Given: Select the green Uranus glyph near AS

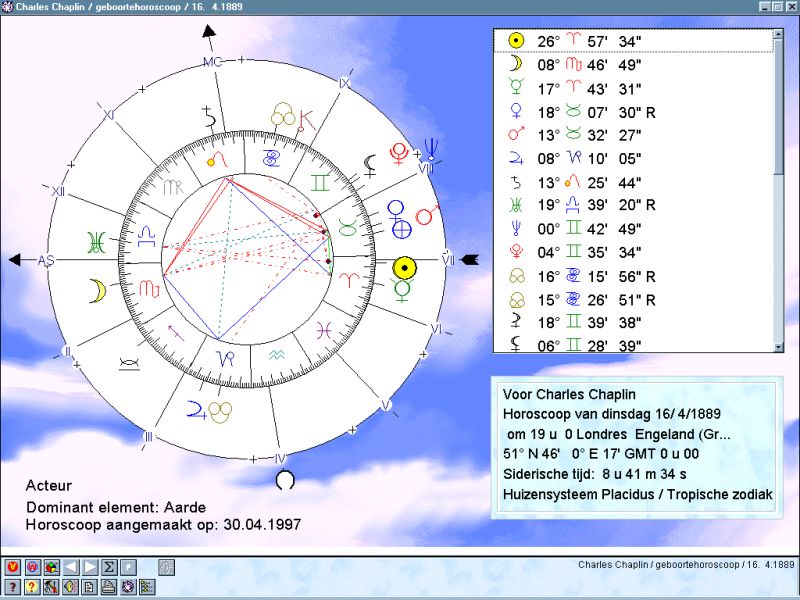Looking at the screenshot, I should pyautogui.click(x=96, y=242).
